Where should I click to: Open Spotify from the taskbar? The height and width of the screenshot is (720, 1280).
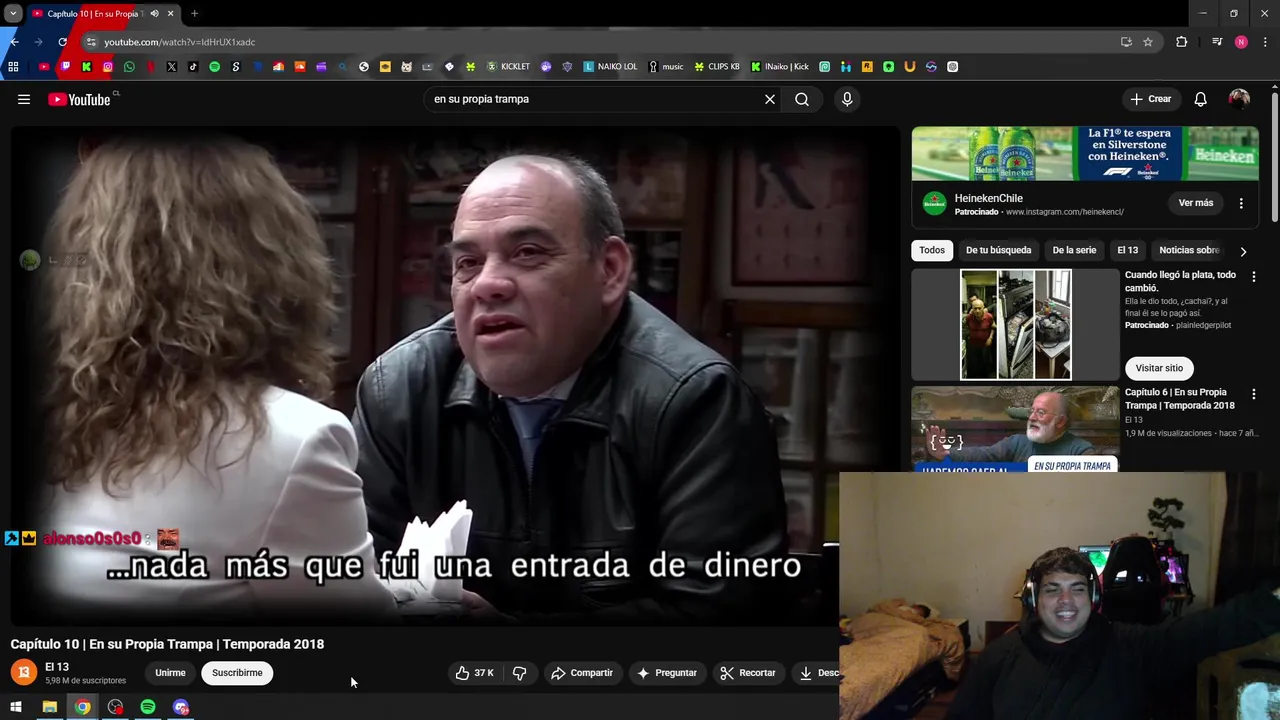click(148, 707)
